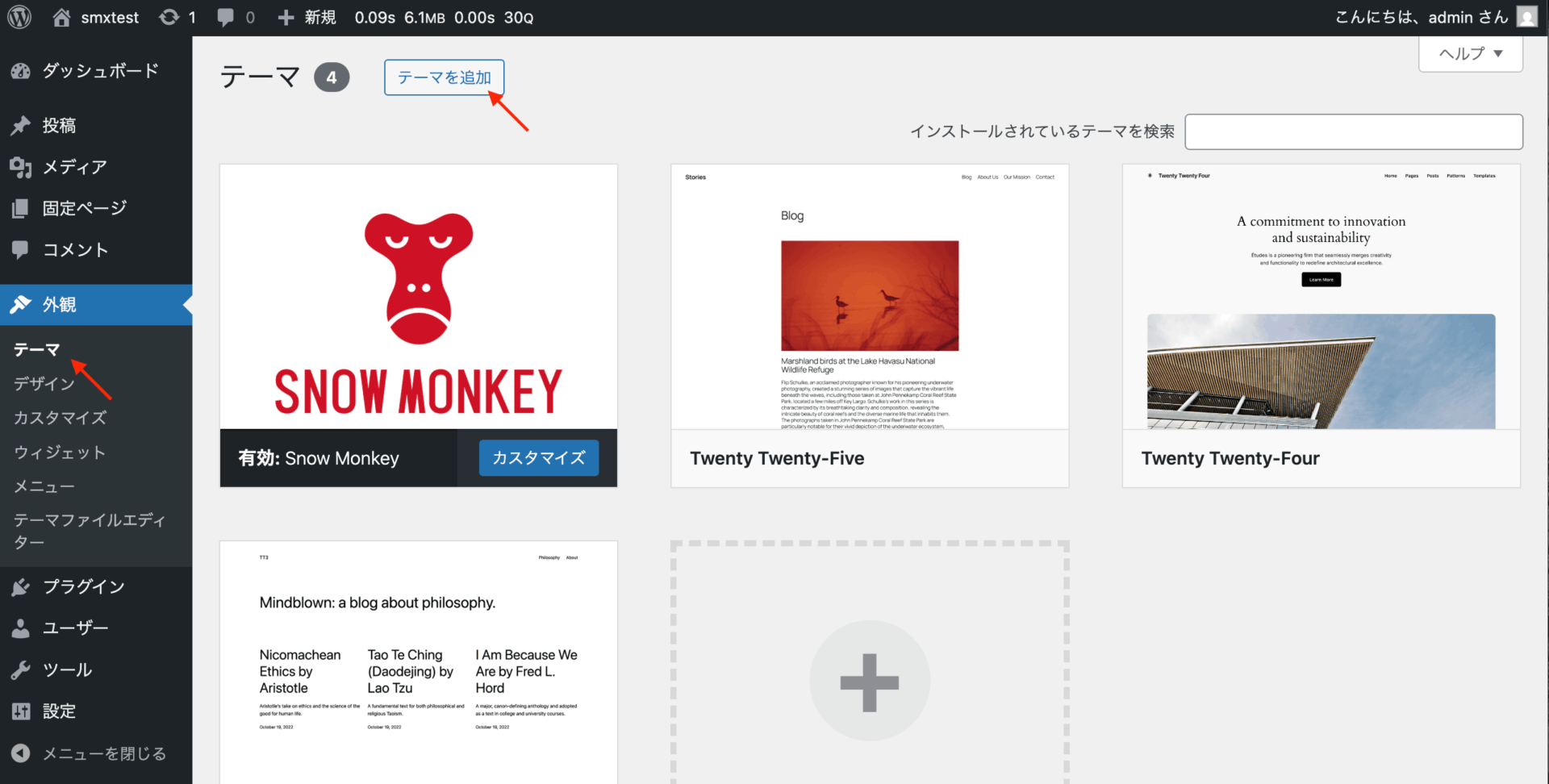
Task: Select the Mindblown philosophy blog theme thumbnail
Action: coord(419,662)
